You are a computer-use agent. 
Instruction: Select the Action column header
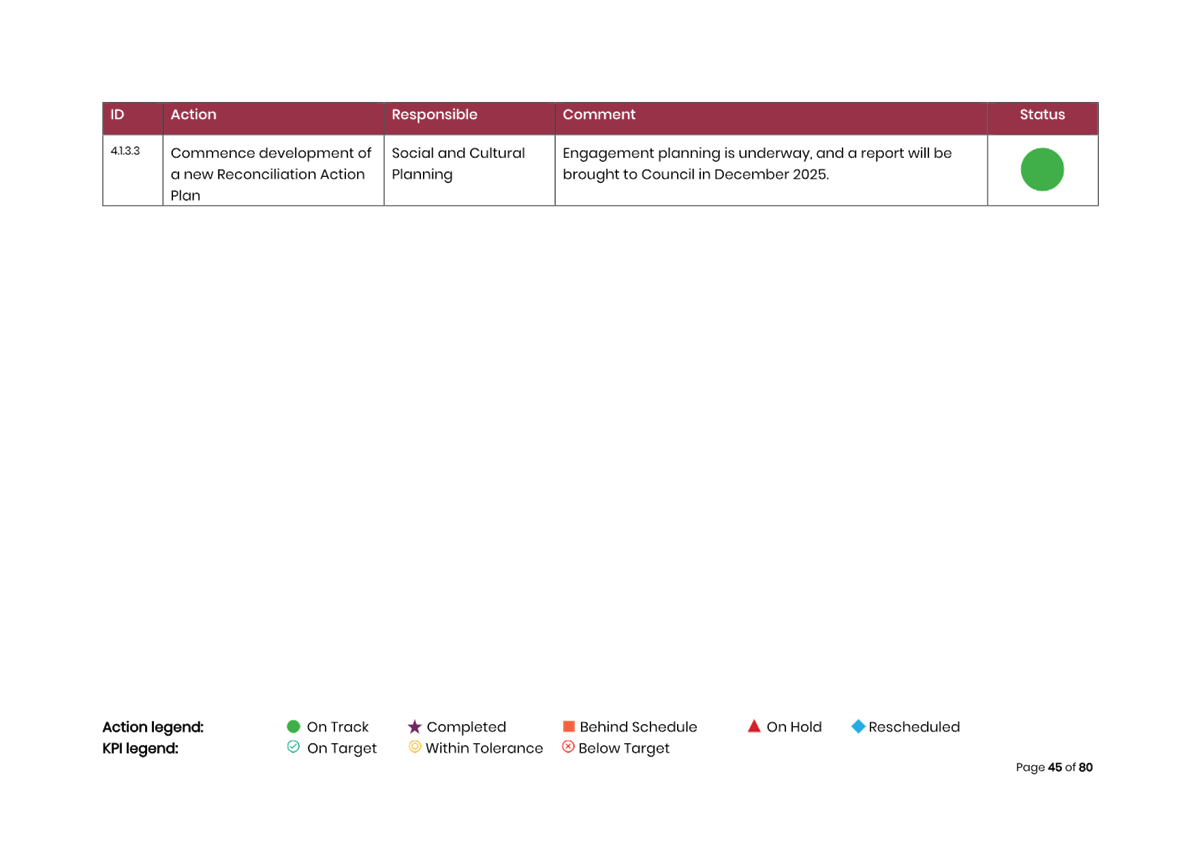click(193, 115)
